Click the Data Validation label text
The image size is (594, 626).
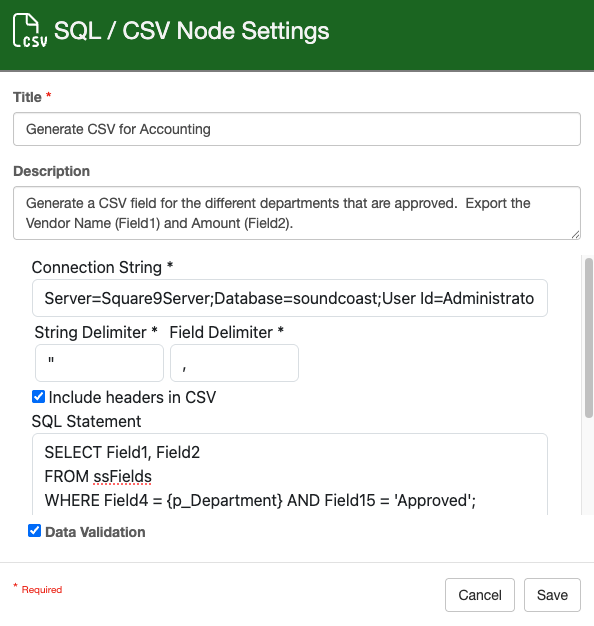[x=95, y=532]
